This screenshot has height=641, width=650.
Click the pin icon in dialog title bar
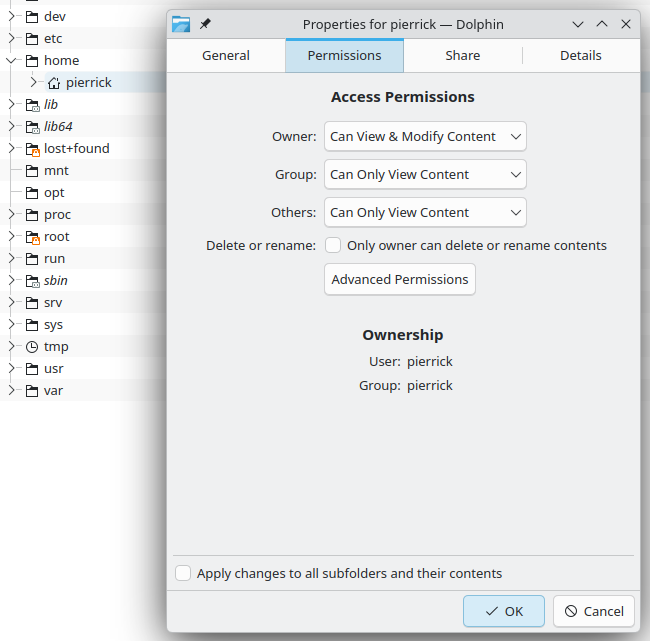(x=205, y=24)
